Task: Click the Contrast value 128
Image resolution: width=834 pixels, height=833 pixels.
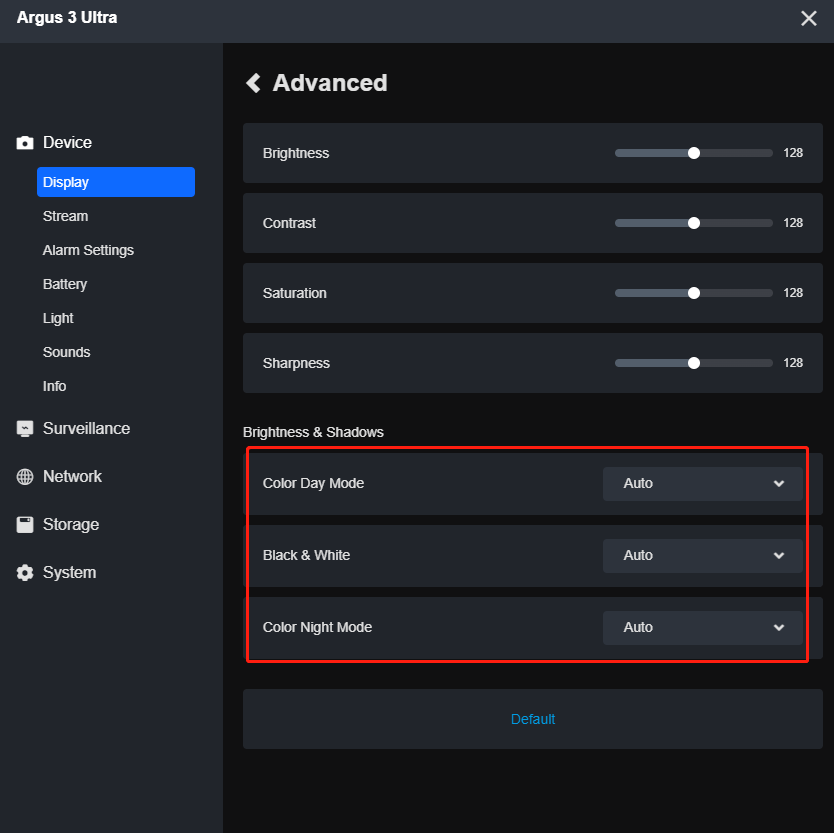Action: pyautogui.click(x=793, y=223)
